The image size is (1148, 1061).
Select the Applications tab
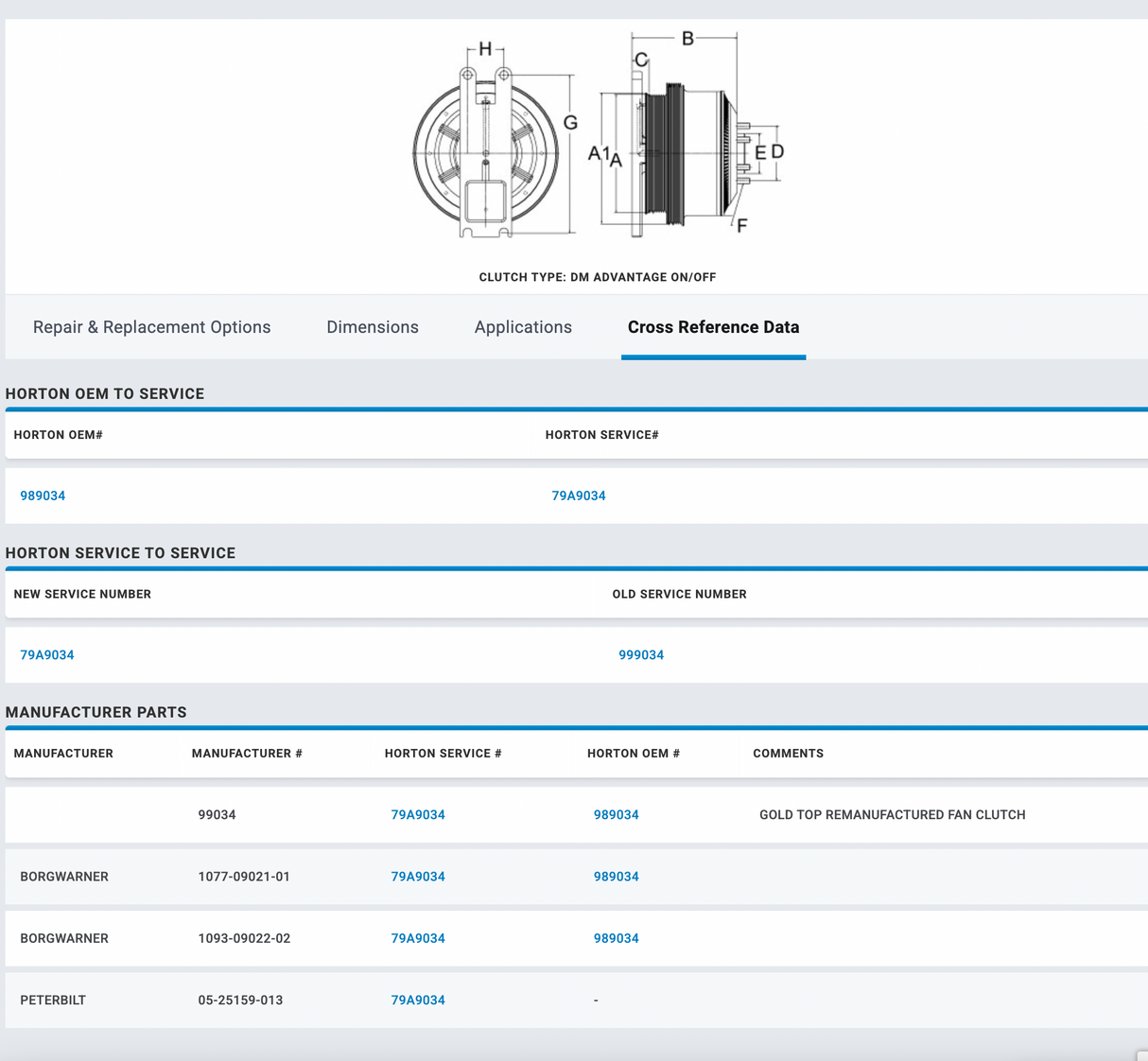(523, 327)
